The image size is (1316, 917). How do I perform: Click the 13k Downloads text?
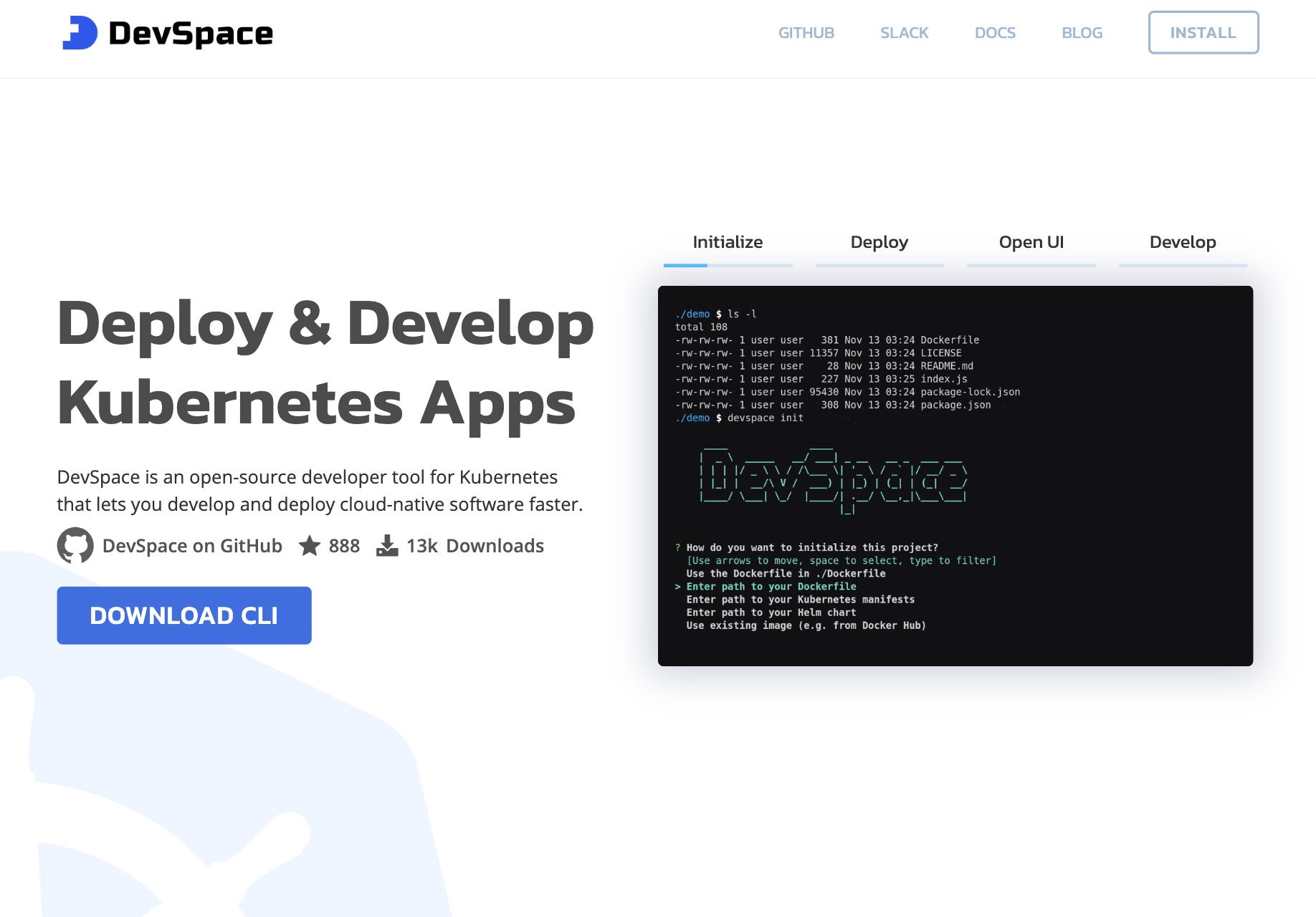[x=475, y=546]
